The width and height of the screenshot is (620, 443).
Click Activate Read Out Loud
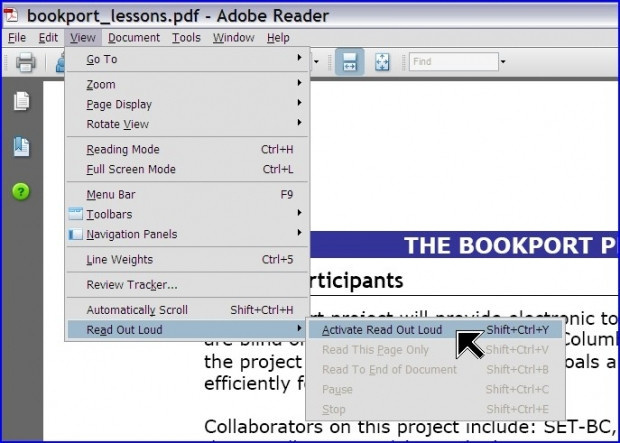tap(435, 330)
